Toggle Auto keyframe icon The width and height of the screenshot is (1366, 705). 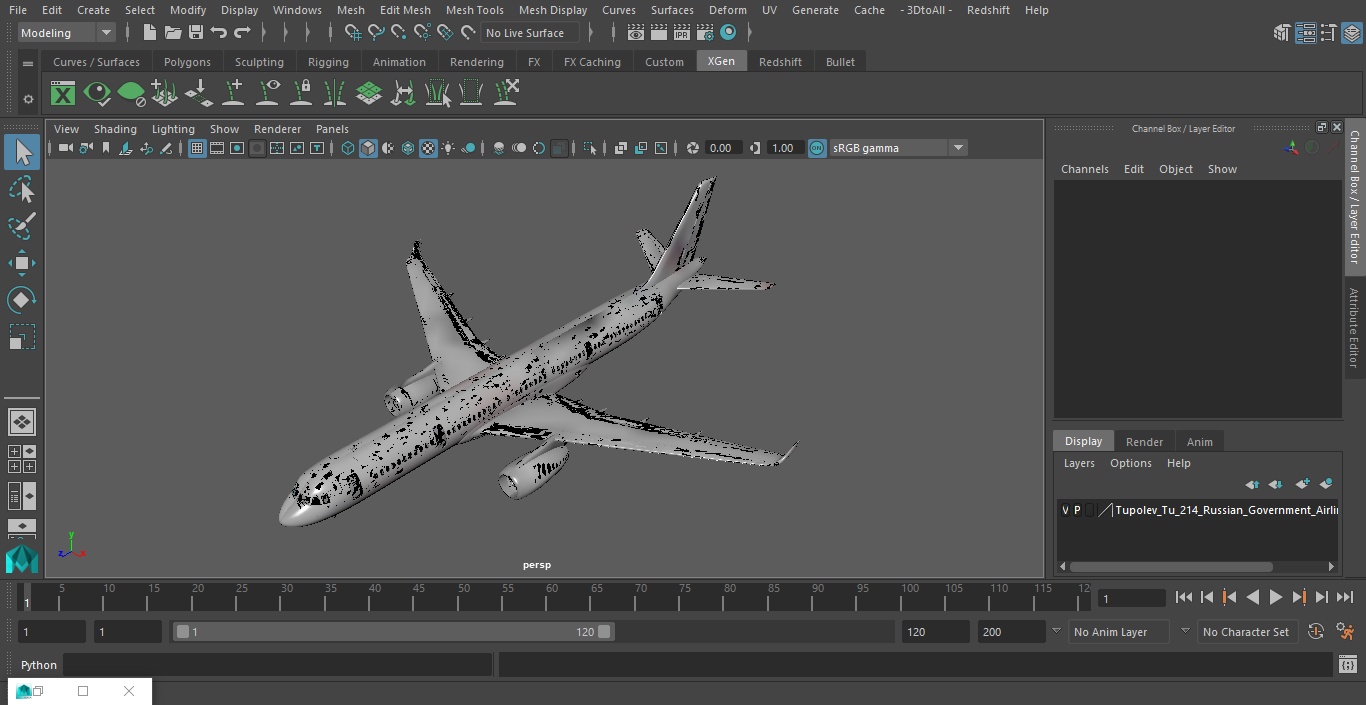click(x=1316, y=632)
